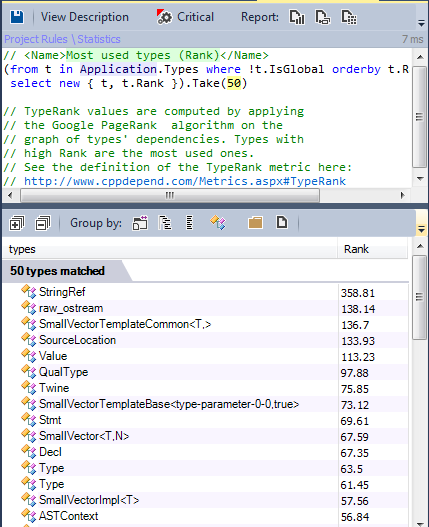Select the flat list grouping icon
This screenshot has height=527, width=429.
point(190,223)
